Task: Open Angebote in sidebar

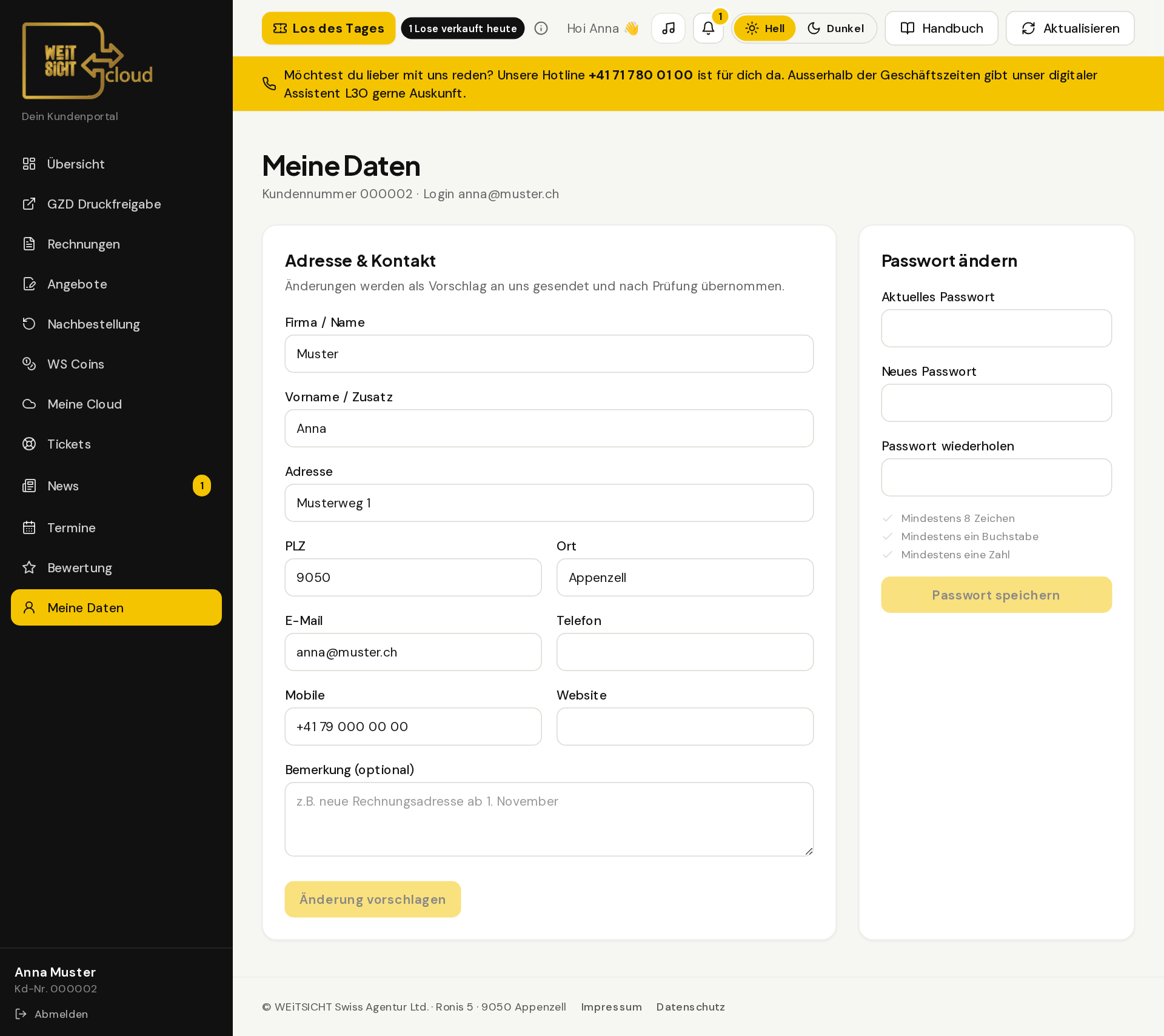Action: click(116, 284)
